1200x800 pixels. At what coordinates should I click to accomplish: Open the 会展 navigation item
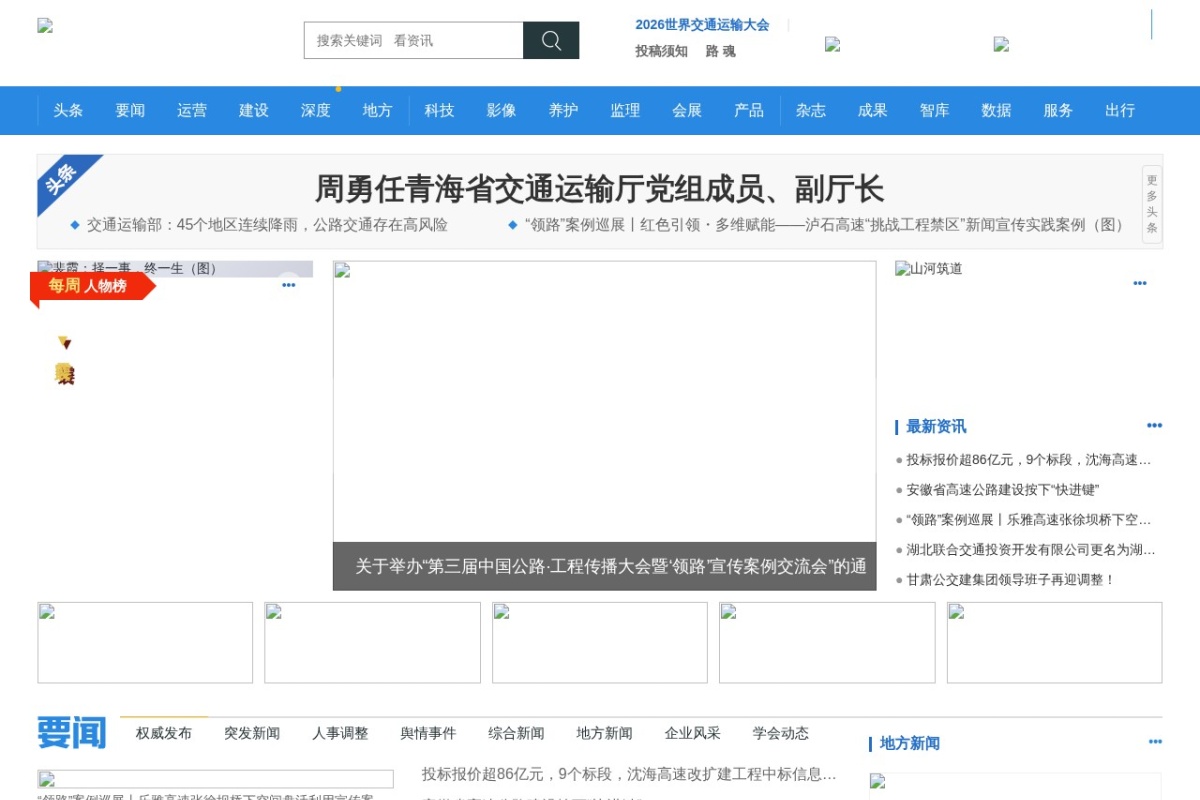coord(687,110)
